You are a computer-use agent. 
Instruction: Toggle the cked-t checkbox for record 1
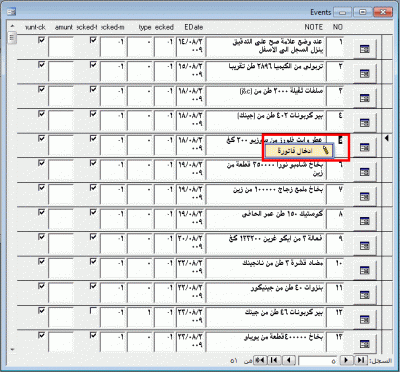coord(93,40)
